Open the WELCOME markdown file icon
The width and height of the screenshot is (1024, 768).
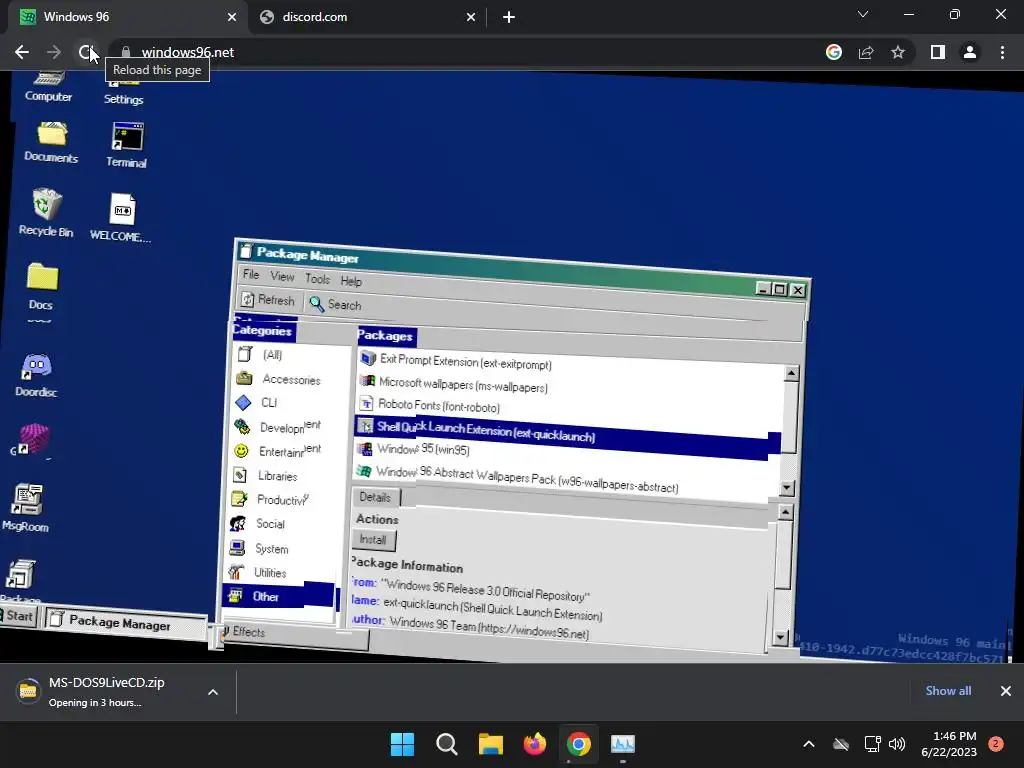tap(121, 217)
